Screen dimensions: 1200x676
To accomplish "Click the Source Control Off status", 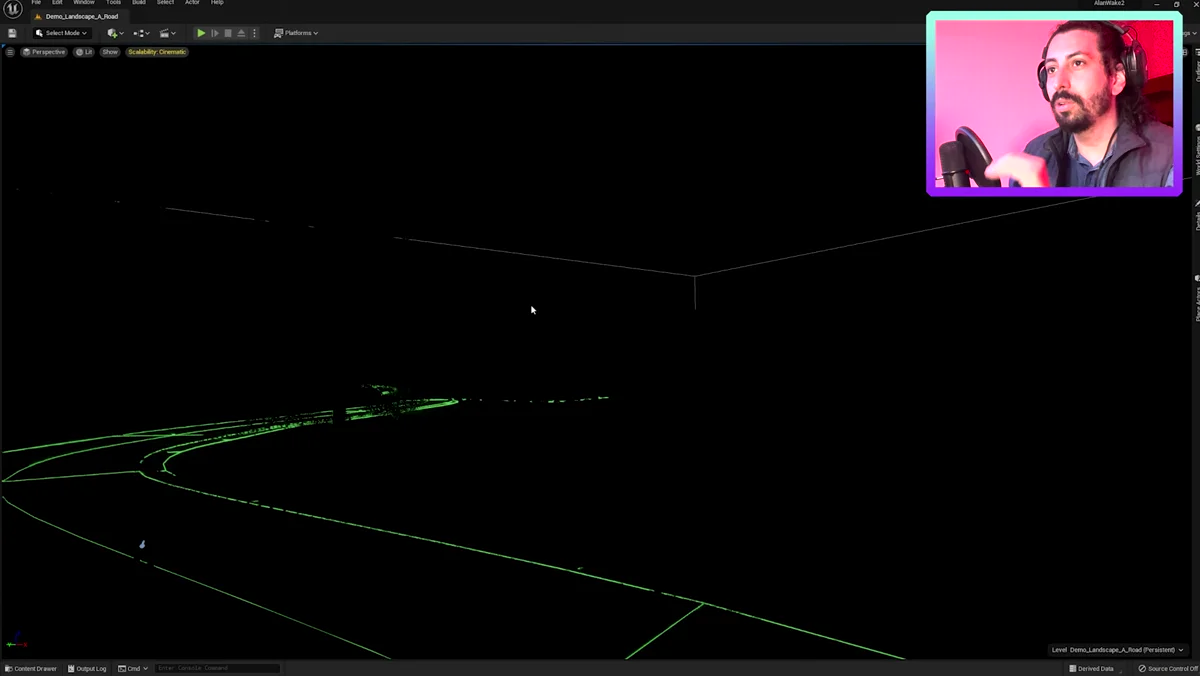I will [1168, 668].
